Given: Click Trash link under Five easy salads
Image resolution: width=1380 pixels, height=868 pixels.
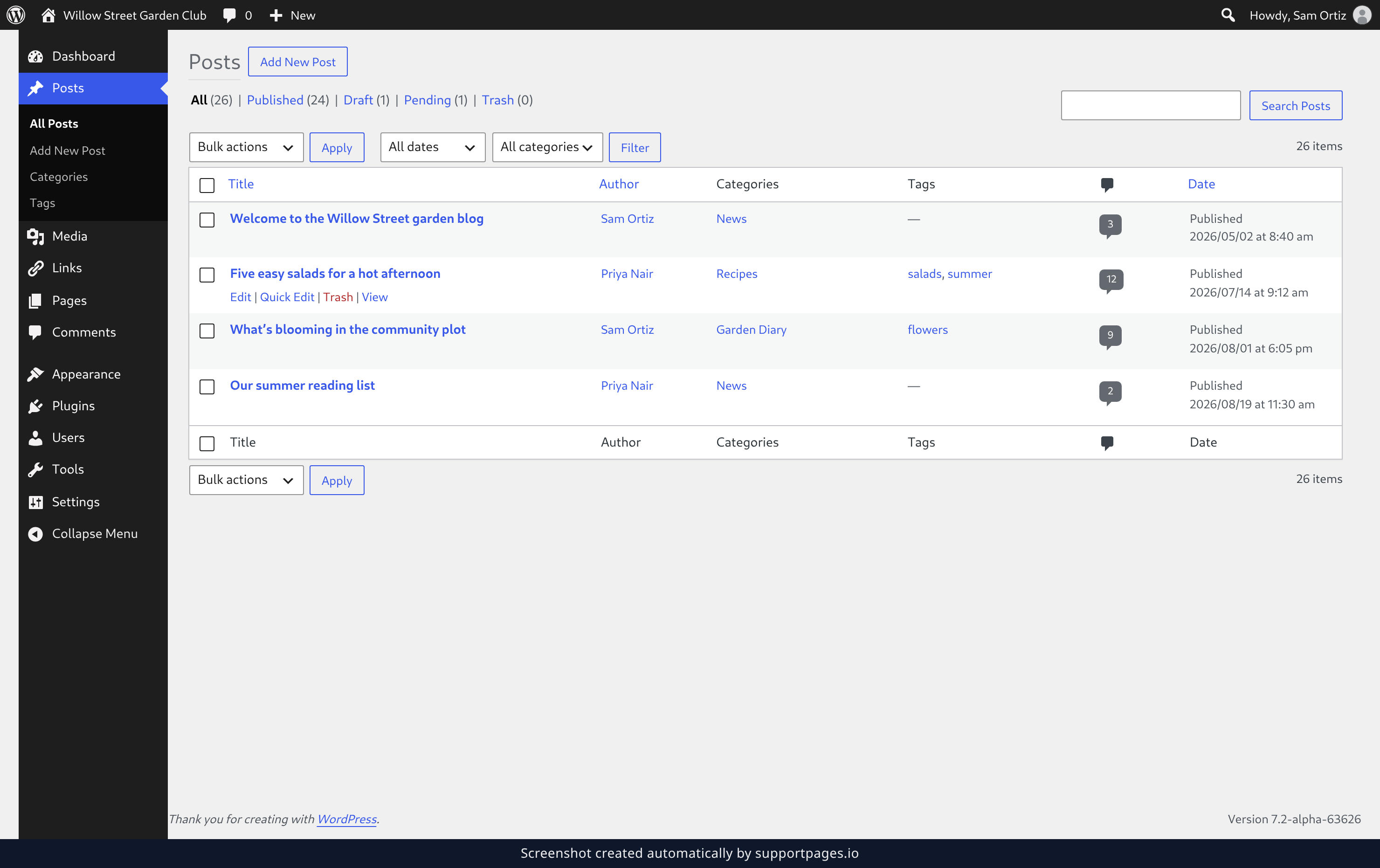Looking at the screenshot, I should pos(338,297).
